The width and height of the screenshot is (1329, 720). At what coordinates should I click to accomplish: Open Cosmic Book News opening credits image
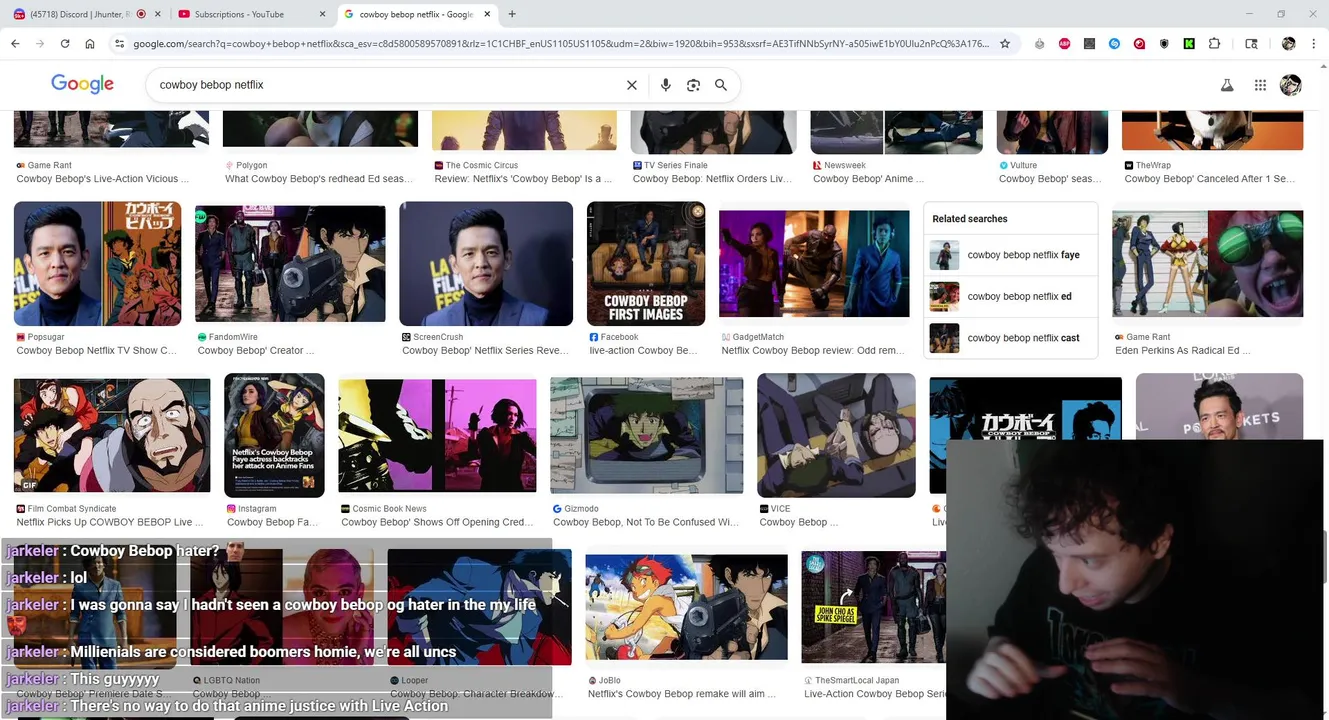point(437,435)
